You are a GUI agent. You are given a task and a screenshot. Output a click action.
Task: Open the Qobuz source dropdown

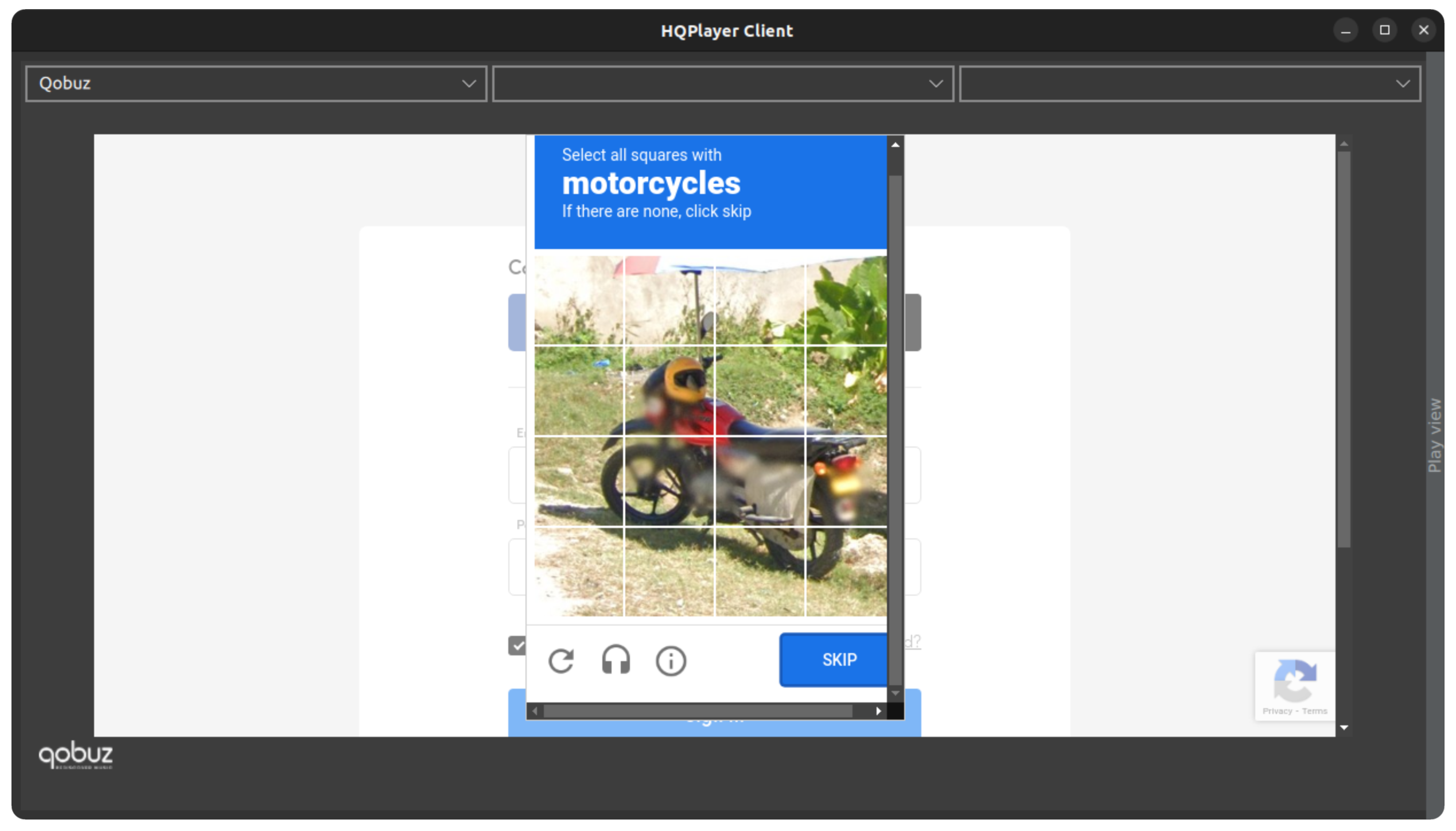256,84
